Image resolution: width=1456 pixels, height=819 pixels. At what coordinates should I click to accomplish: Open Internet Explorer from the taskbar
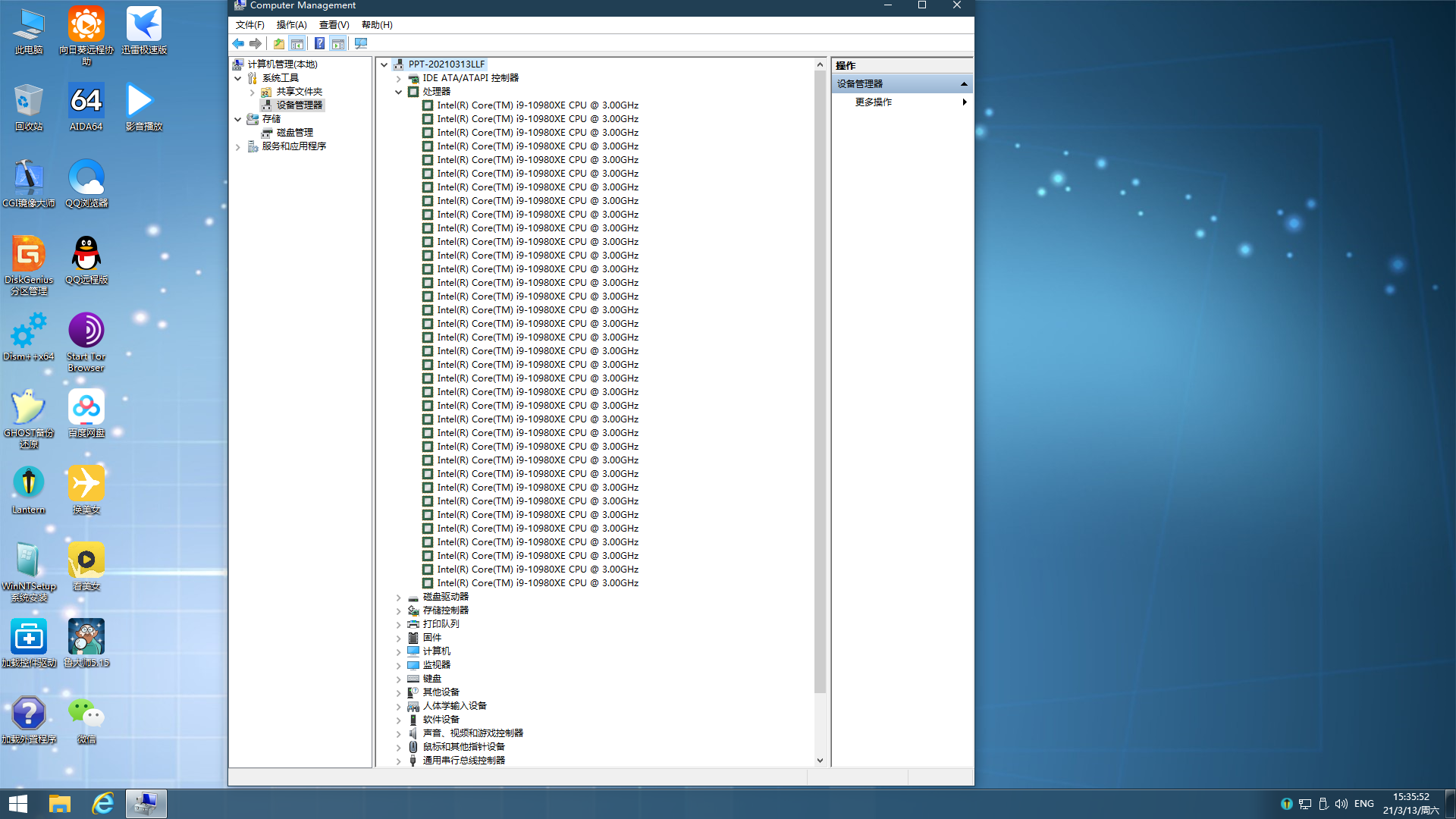[102, 804]
